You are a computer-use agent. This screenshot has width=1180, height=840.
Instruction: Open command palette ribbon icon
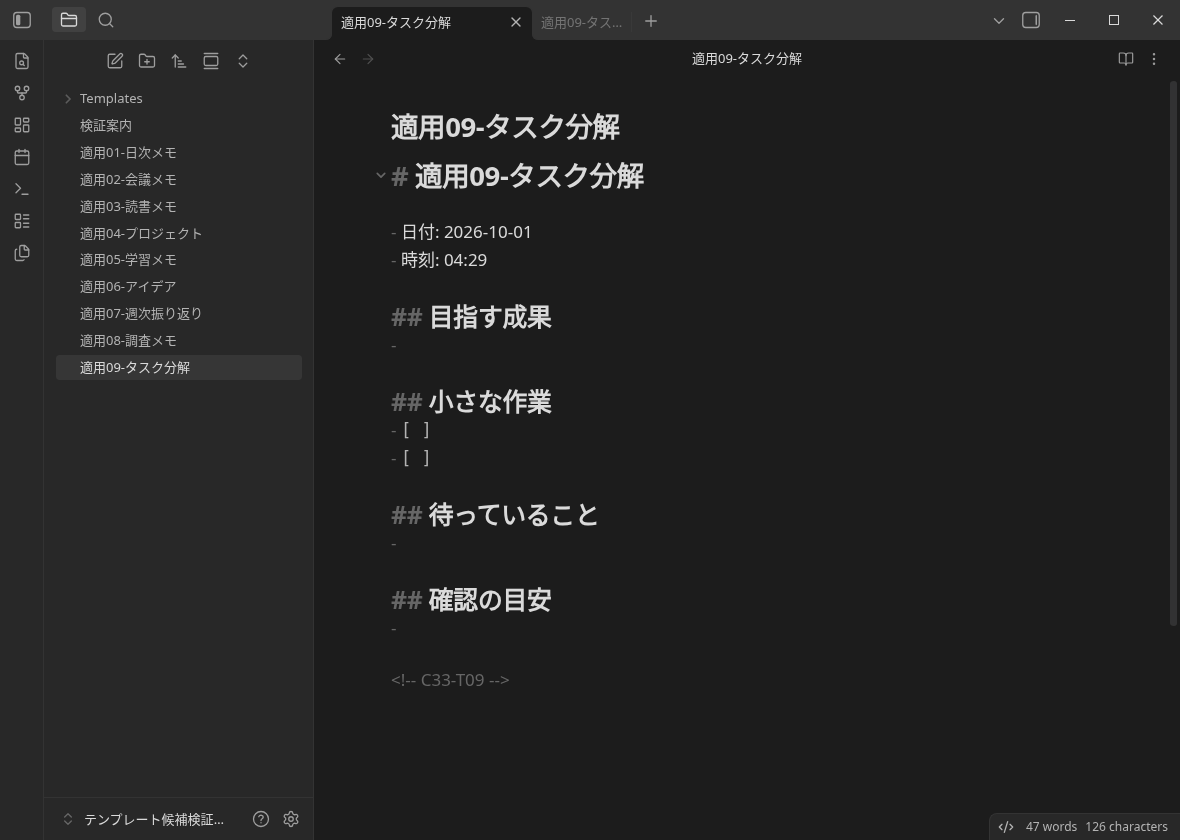click(x=22, y=189)
